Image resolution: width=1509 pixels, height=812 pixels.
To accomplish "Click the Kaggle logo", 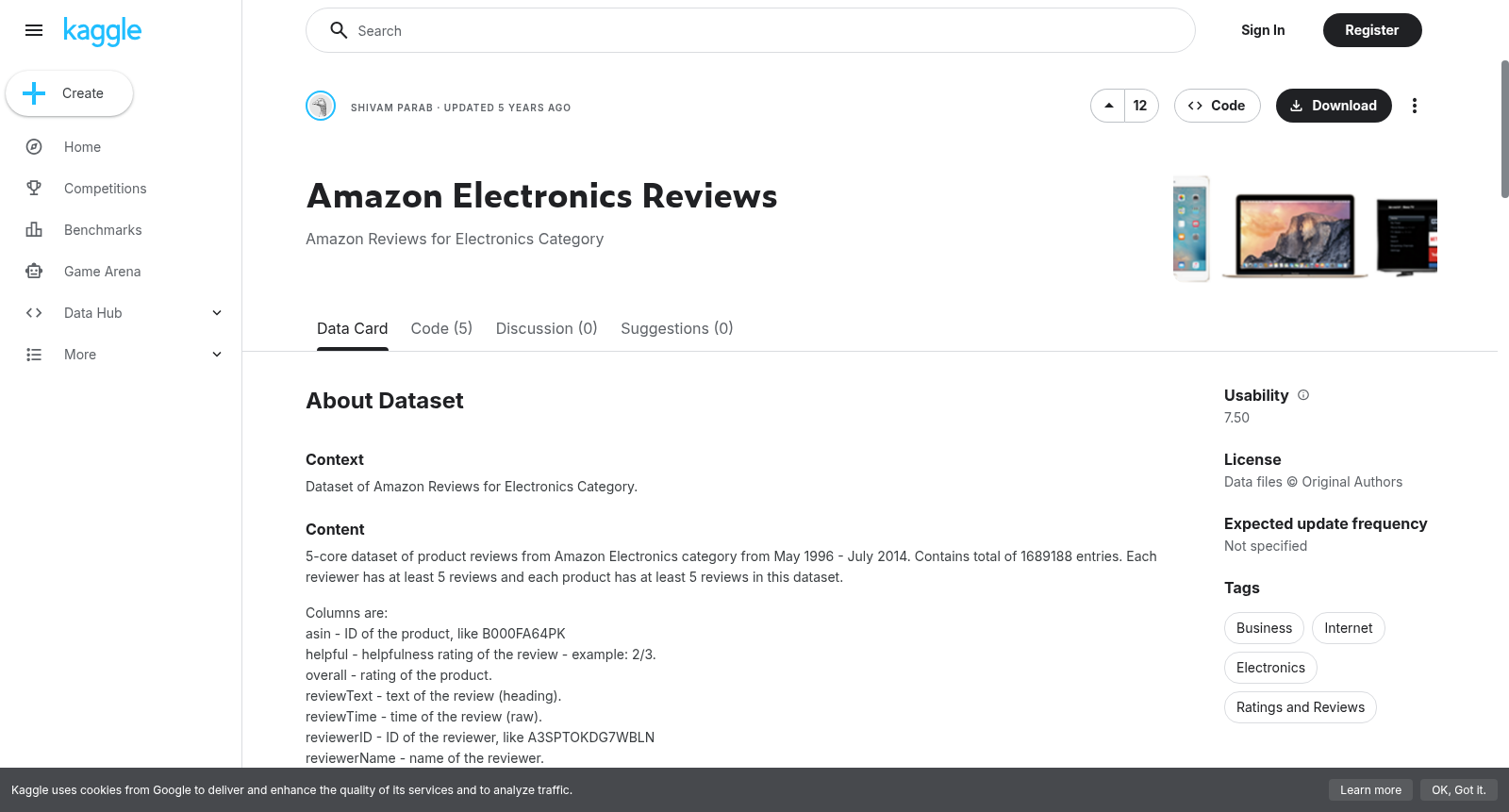I will (102, 31).
